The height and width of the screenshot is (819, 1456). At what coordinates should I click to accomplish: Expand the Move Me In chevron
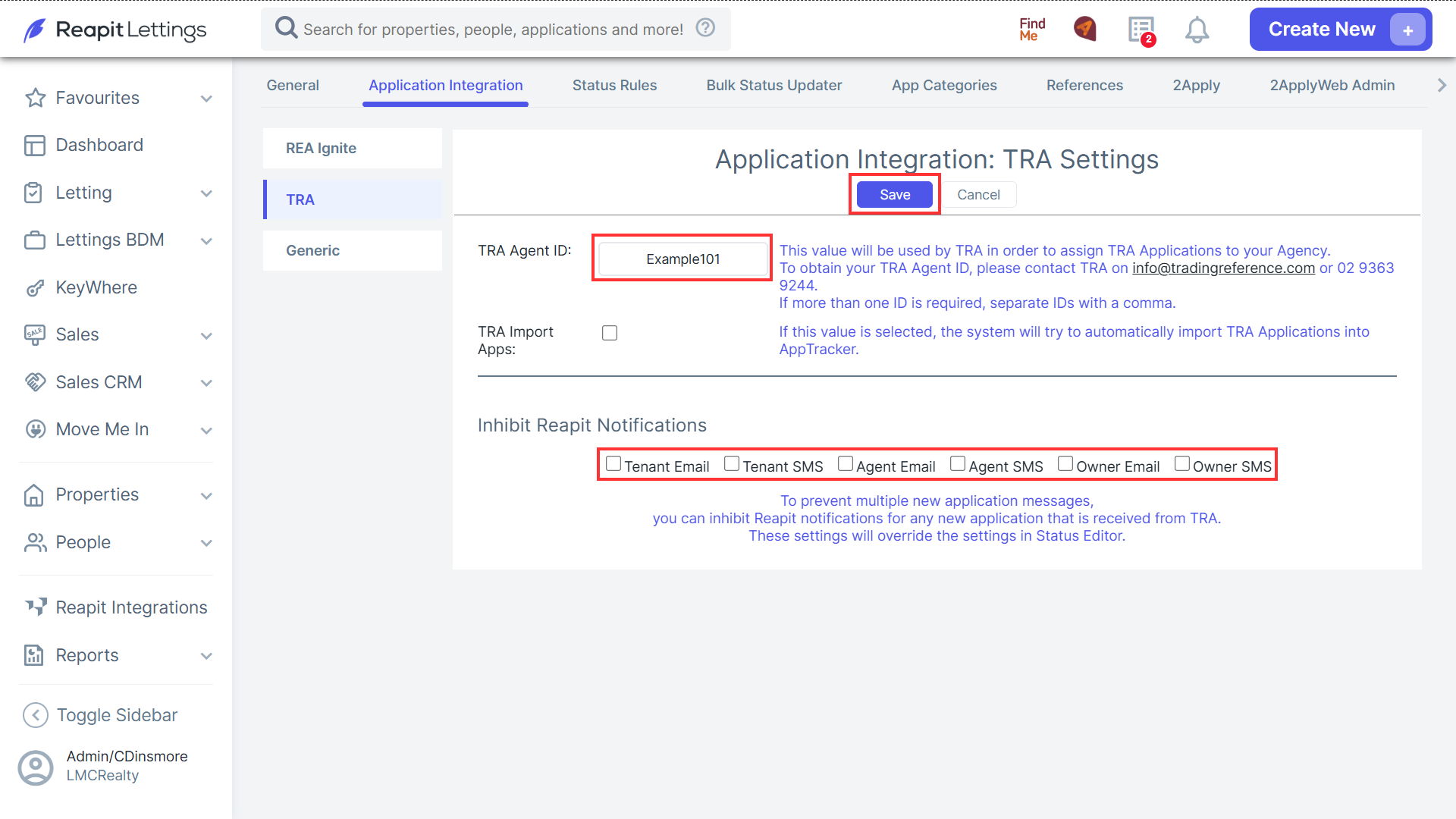tap(206, 431)
